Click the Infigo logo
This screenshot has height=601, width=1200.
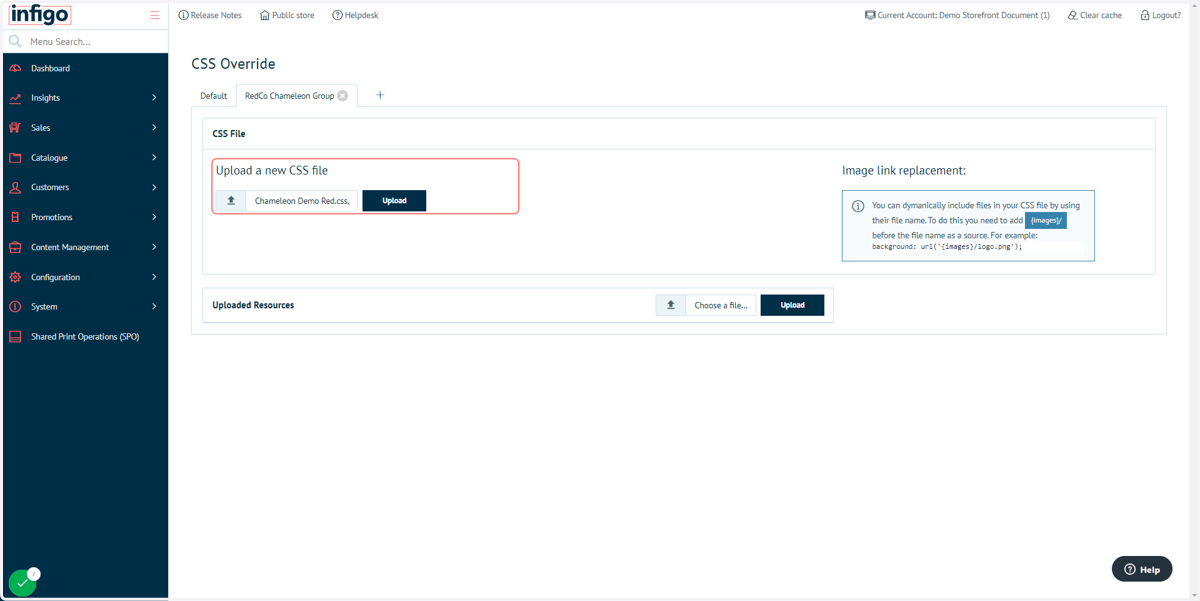click(x=40, y=15)
